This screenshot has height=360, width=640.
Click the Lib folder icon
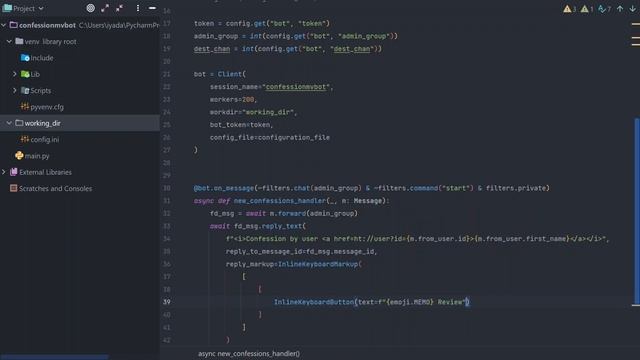[x=25, y=74]
